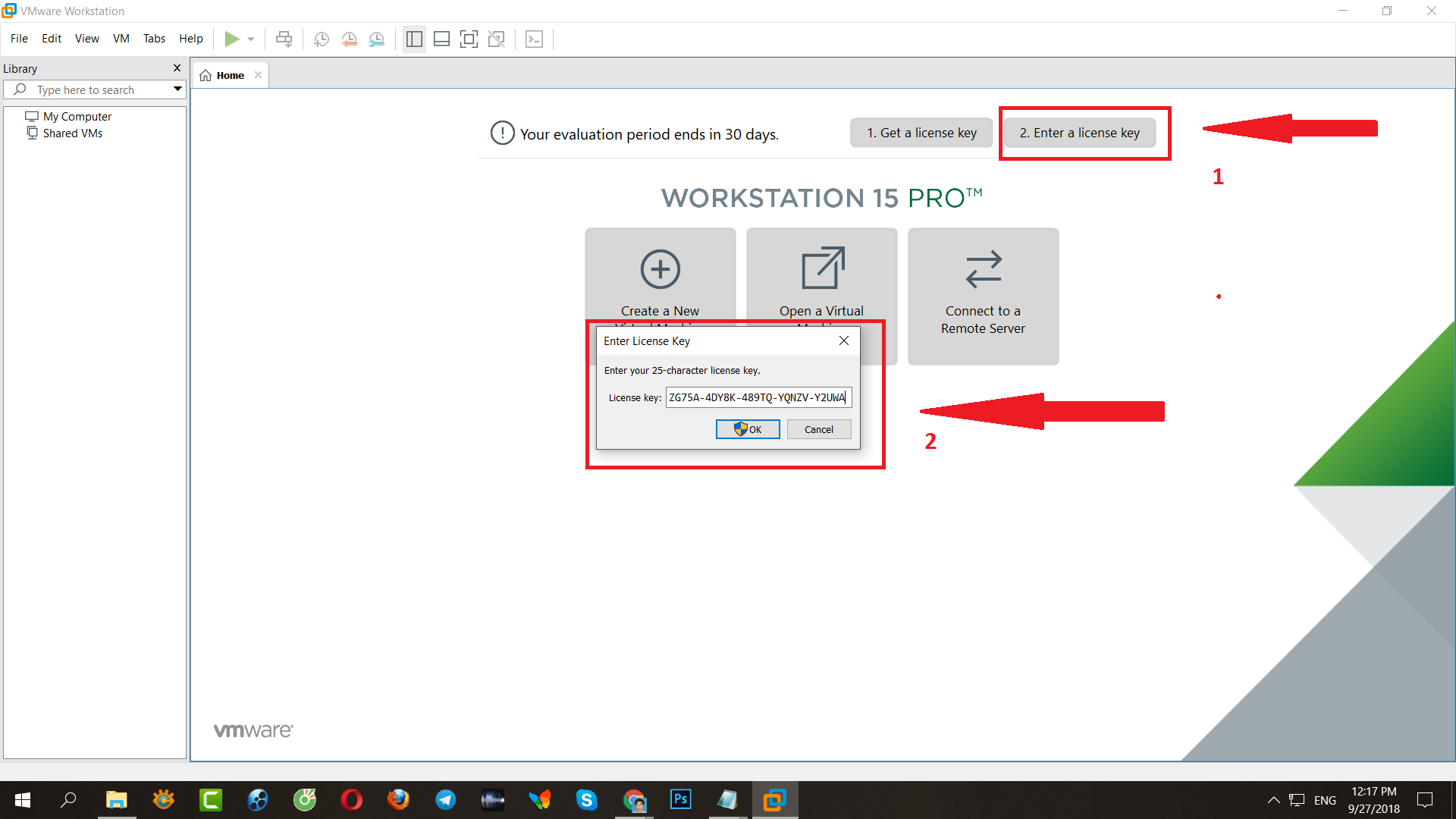1456x819 pixels.
Task: Toggle the library sidebar panel icon
Action: [x=414, y=39]
